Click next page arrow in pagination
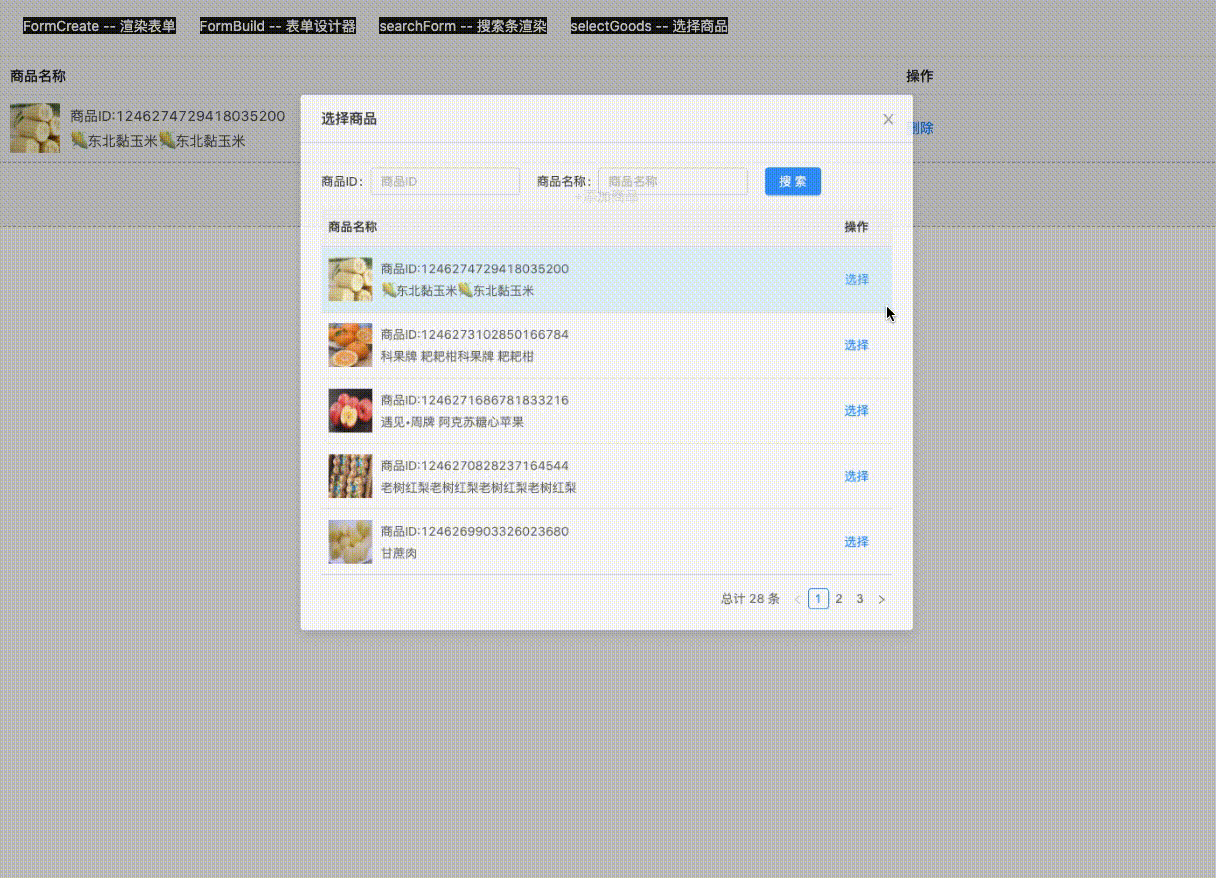Viewport: 1216px width, 878px height. click(881, 599)
